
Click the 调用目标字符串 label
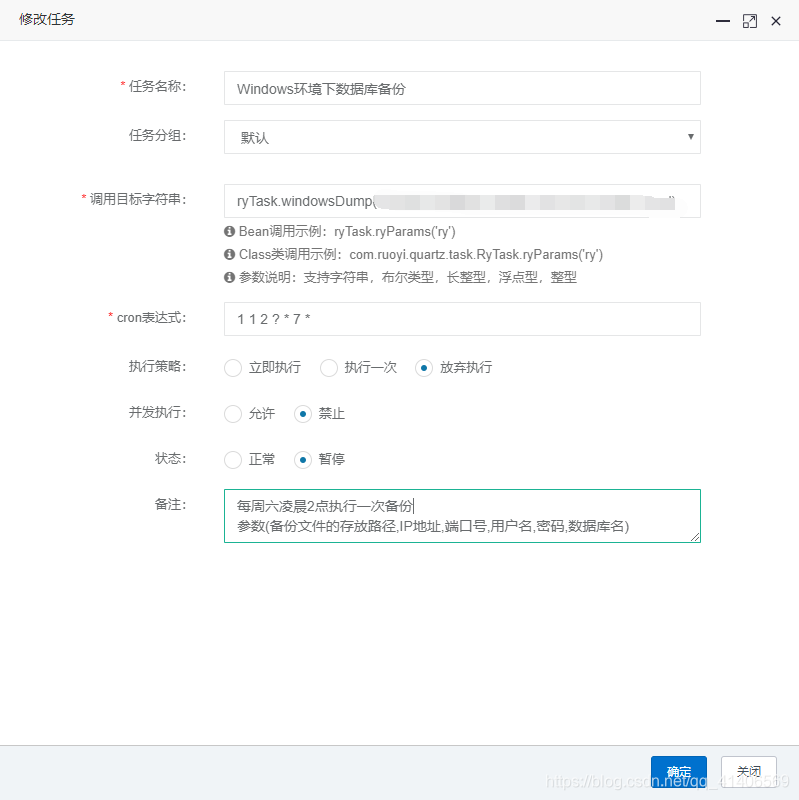[138, 199]
